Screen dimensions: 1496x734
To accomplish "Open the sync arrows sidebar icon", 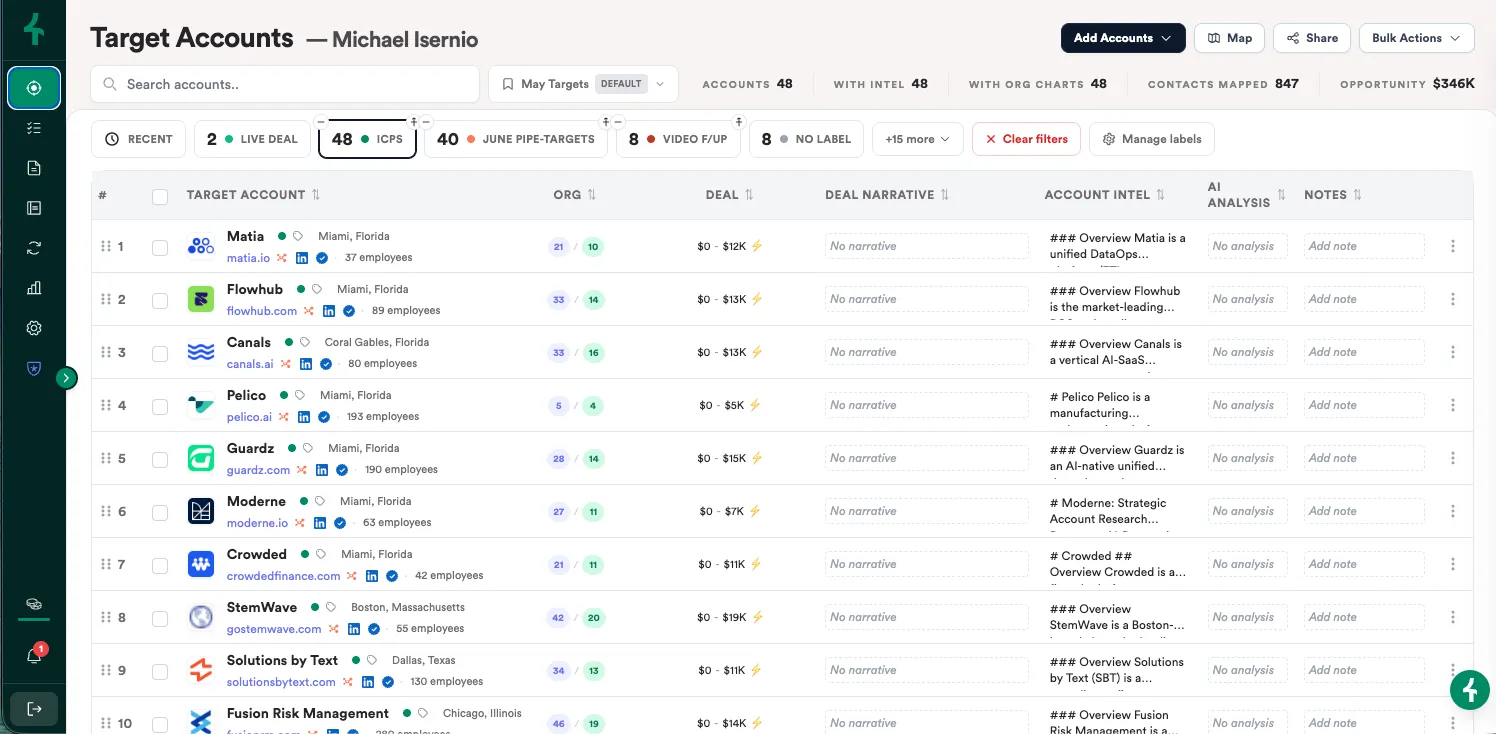I will [34, 248].
